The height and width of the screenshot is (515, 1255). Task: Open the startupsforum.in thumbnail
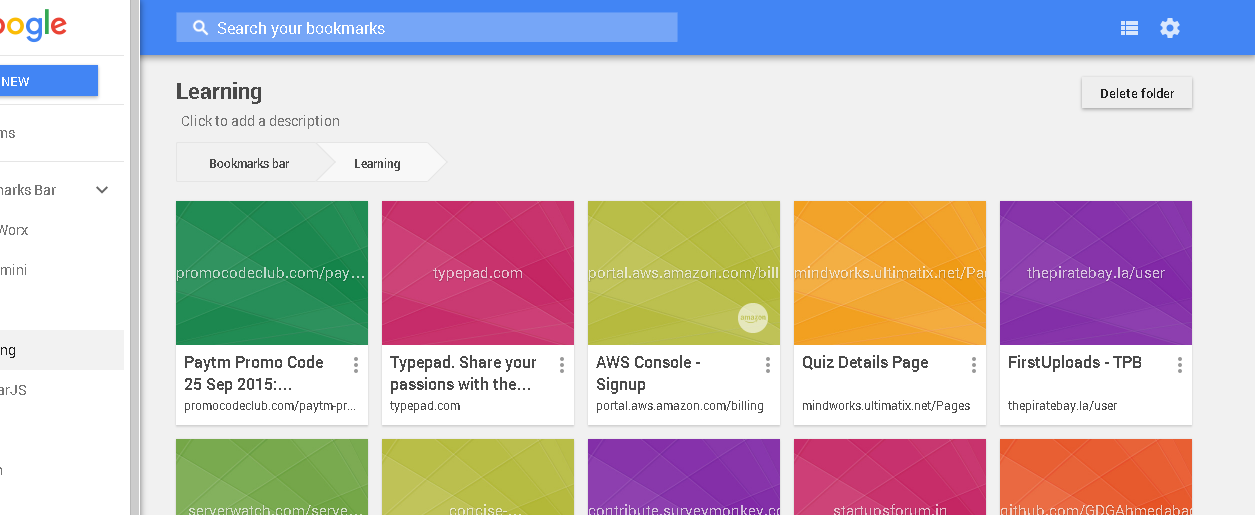(890, 477)
